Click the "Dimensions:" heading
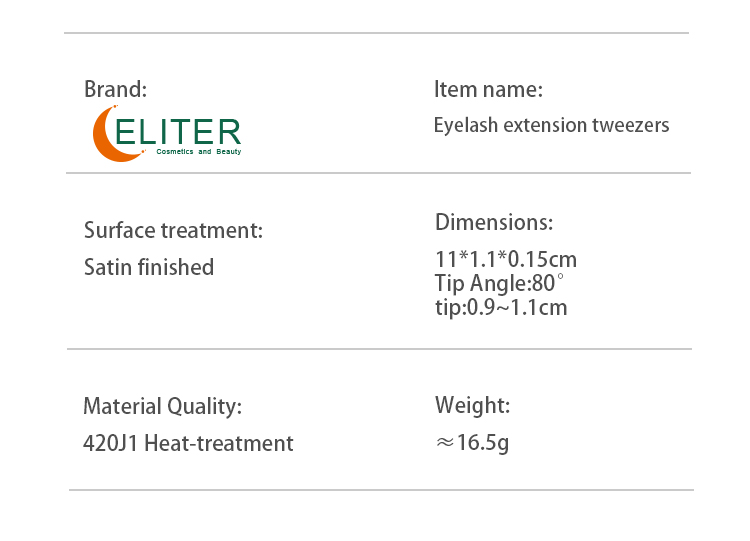This screenshot has width=750, height=541. pos(493,222)
